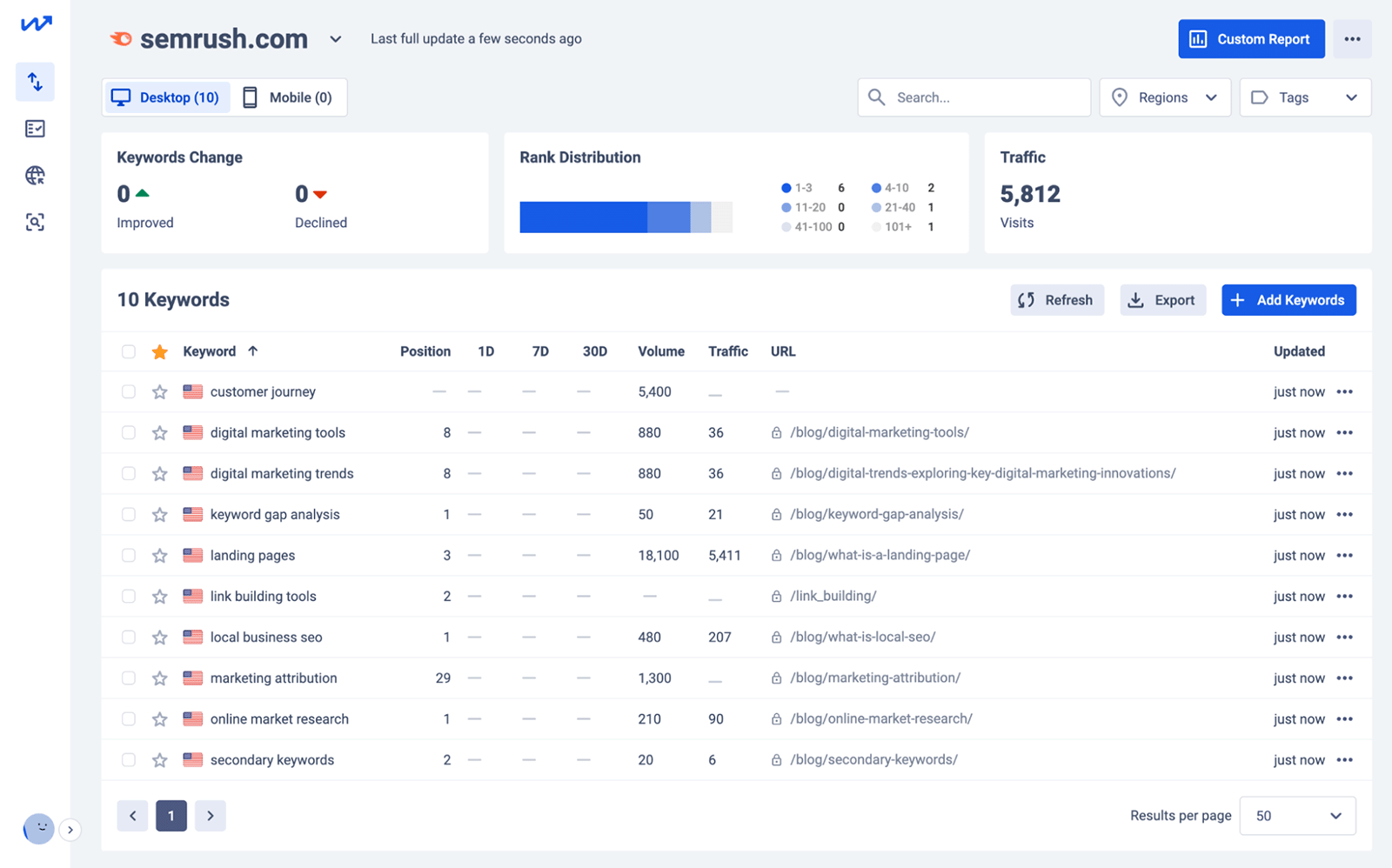This screenshot has width=1392, height=868.
Task: Open the three-dot menu next to Custom Report
Action: click(x=1352, y=38)
